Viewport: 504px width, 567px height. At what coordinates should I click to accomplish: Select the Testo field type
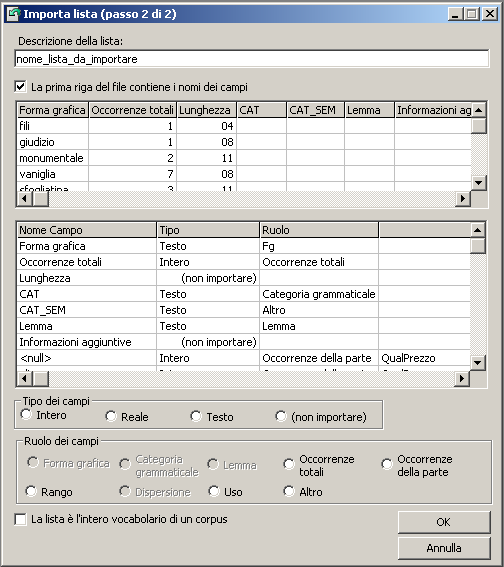click(196, 416)
